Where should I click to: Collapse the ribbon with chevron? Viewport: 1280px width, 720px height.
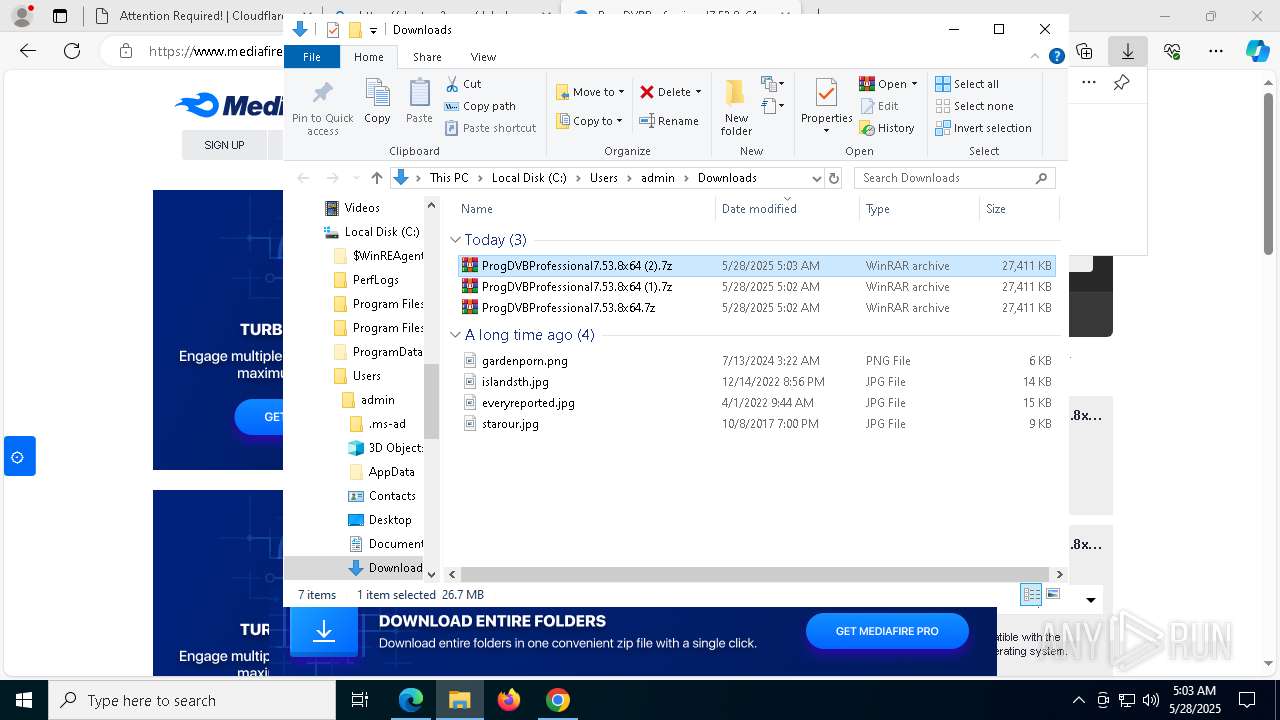[1036, 57]
